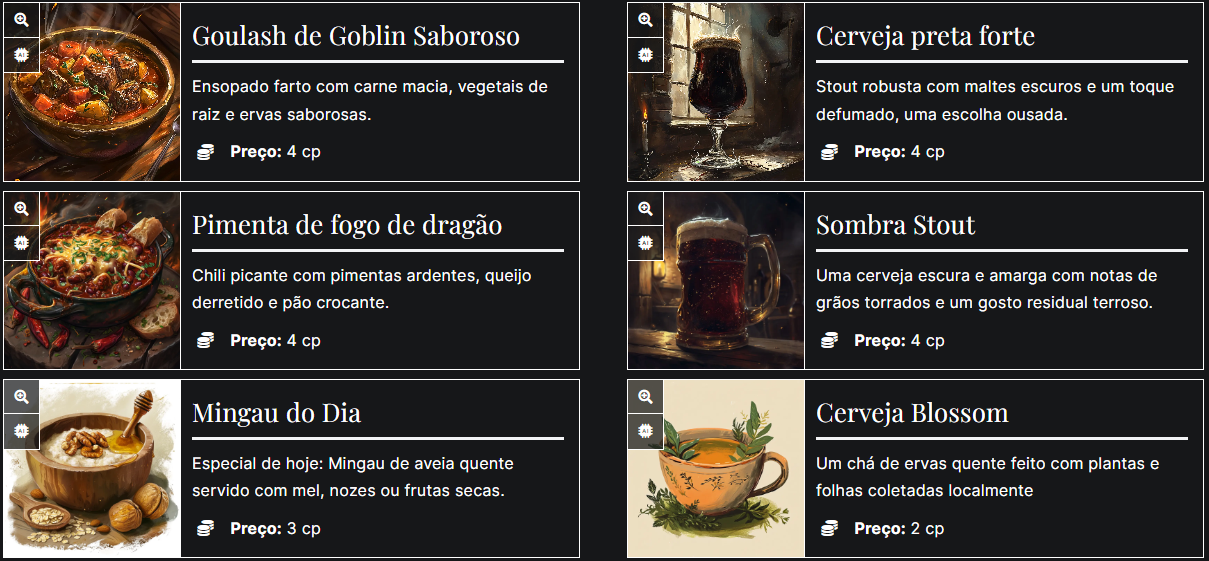This screenshot has height=561, width=1209.
Task: Click the AI icon on the Pimenta de fogo image
Action: [21, 243]
